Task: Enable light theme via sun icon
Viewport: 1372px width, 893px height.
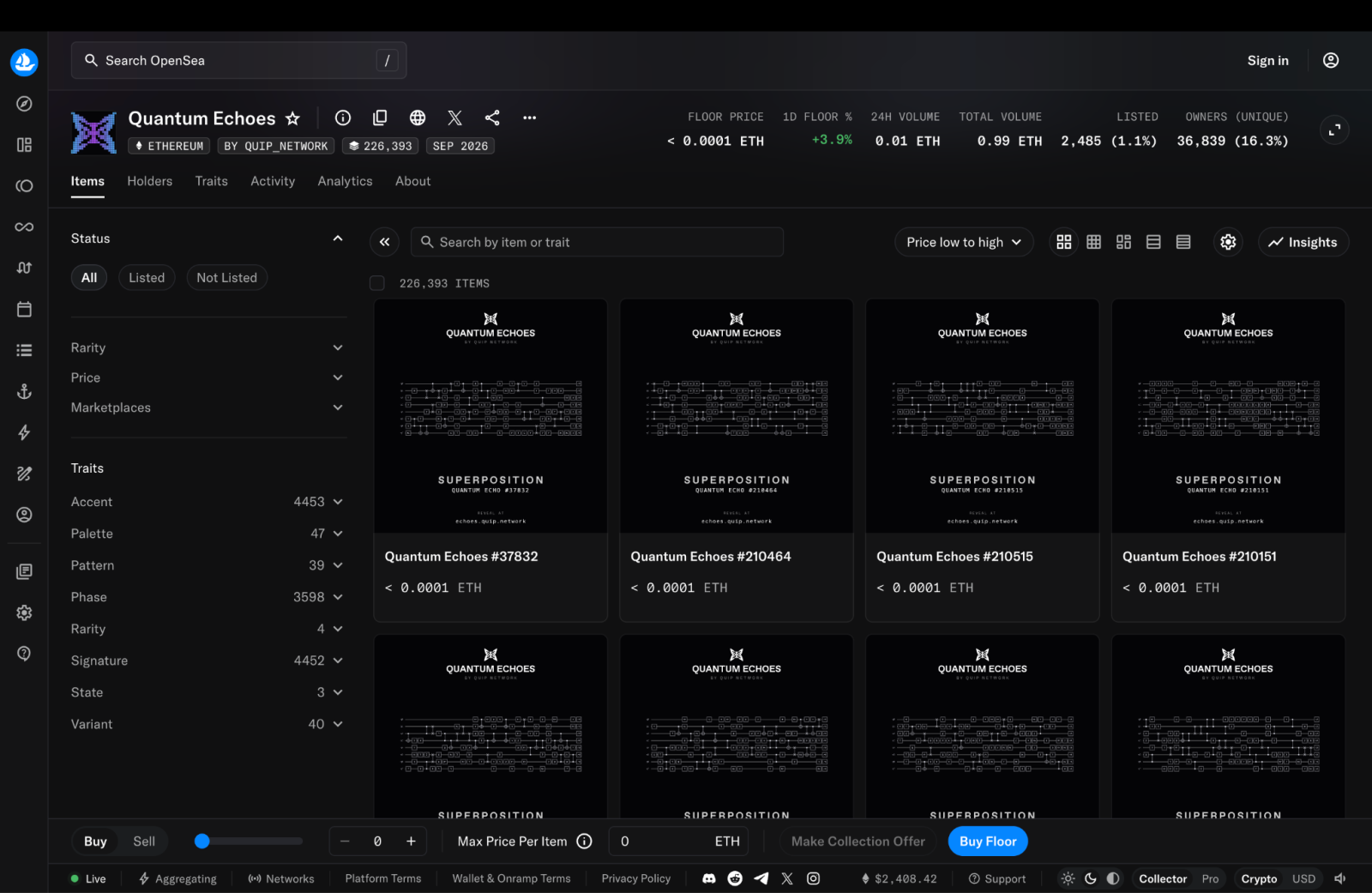Action: point(1068,878)
